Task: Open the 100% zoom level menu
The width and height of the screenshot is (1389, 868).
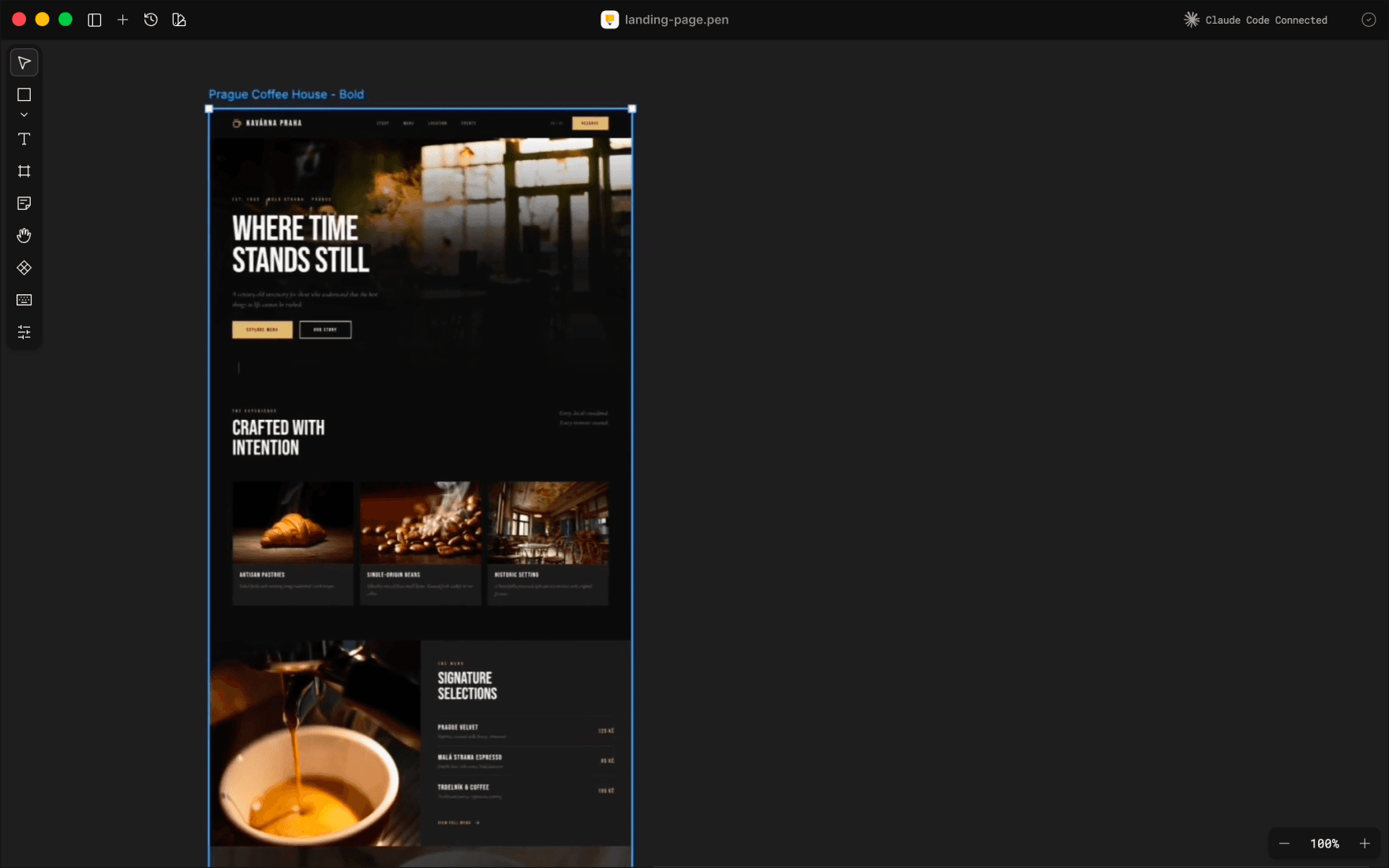Action: pos(1324,844)
